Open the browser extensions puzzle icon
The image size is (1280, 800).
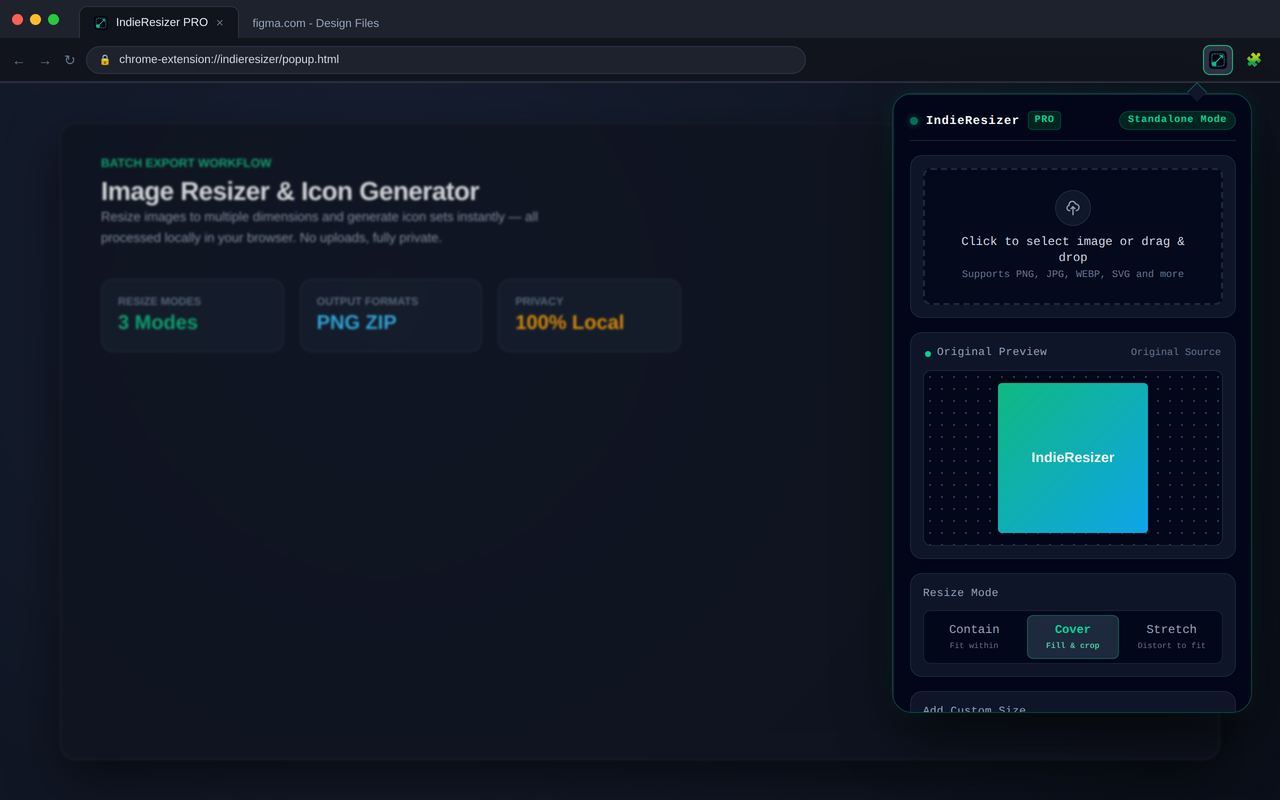(1253, 60)
